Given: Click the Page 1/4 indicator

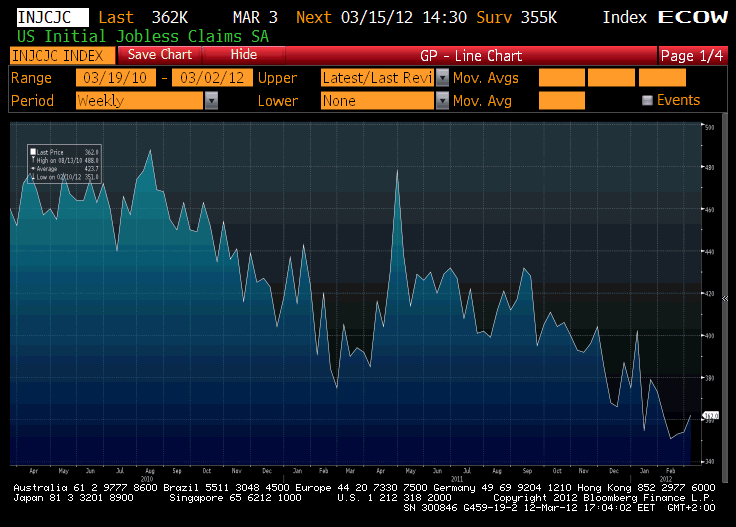Looking at the screenshot, I should coord(692,56).
